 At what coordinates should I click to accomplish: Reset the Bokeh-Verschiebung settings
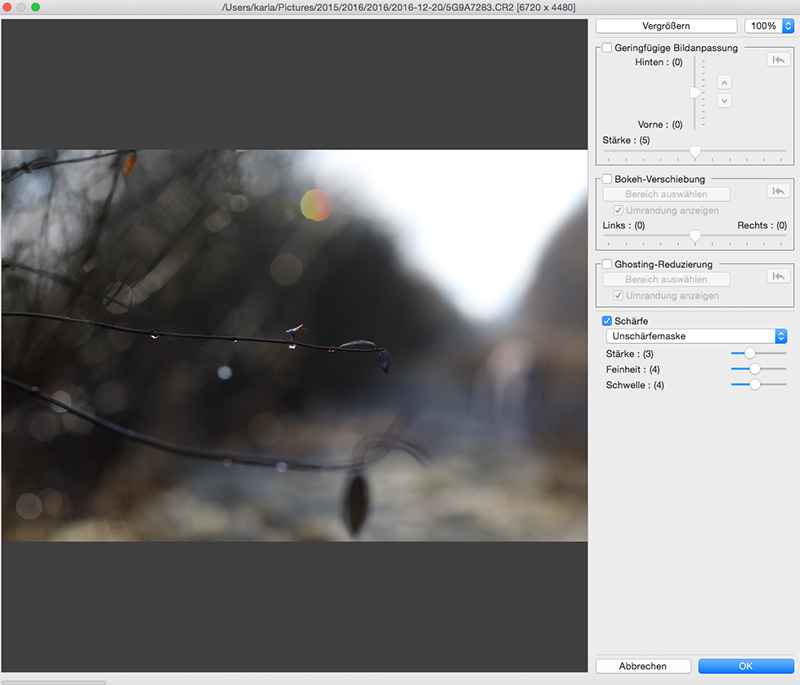pos(777,191)
